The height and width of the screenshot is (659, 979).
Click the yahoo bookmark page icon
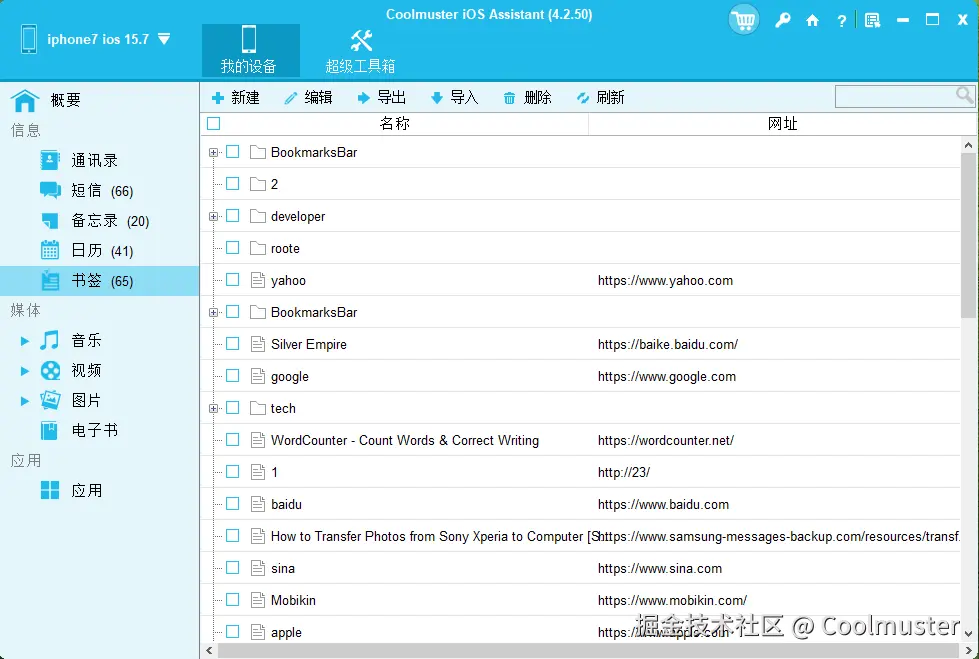(x=257, y=280)
